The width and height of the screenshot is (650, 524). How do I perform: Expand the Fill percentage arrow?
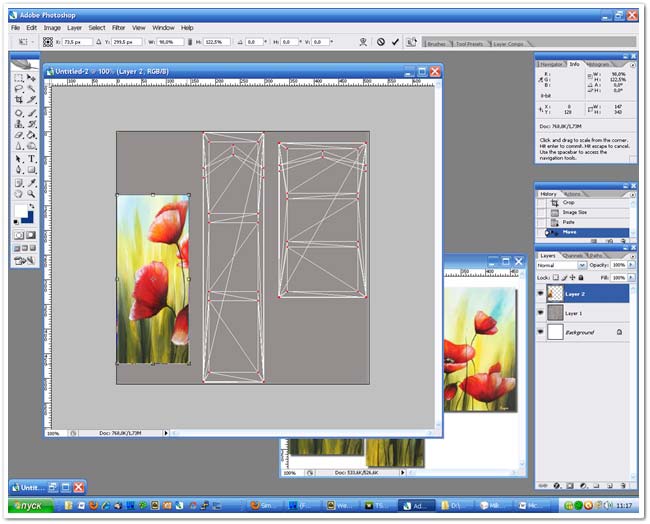pyautogui.click(x=629, y=277)
